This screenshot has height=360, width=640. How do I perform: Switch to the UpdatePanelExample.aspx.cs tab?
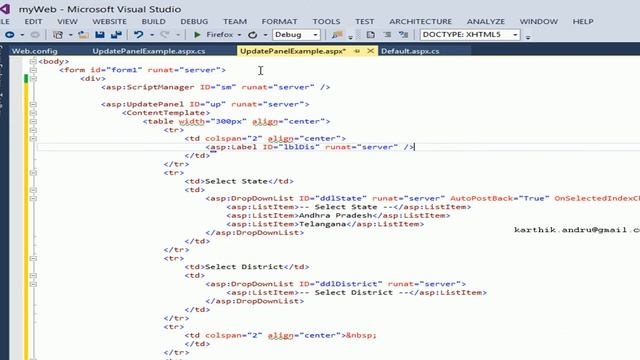click(x=149, y=51)
